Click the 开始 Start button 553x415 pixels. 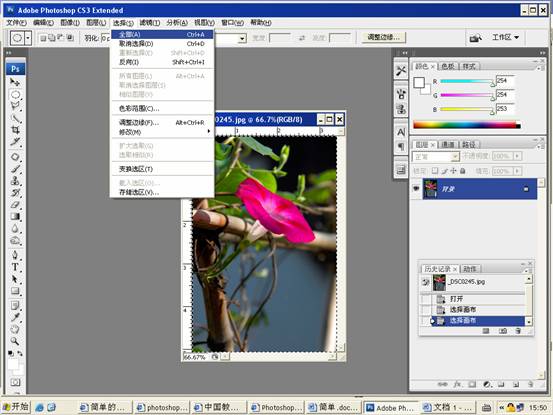(x=16, y=407)
